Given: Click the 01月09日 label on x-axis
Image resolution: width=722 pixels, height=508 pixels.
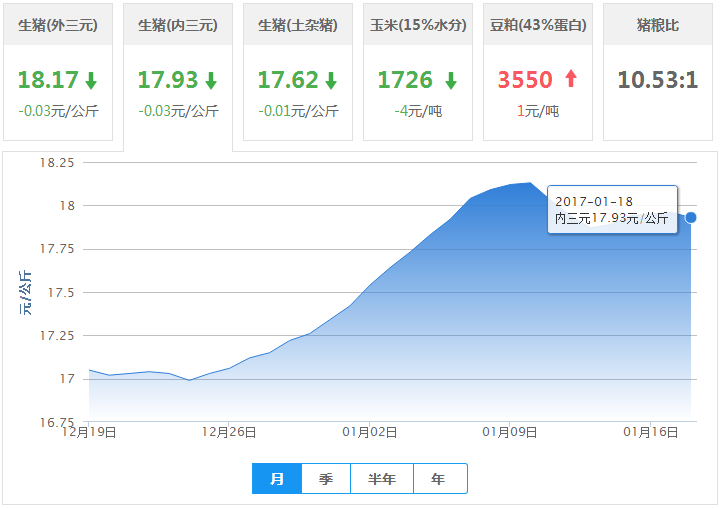Looking at the screenshot, I should coord(510,432).
